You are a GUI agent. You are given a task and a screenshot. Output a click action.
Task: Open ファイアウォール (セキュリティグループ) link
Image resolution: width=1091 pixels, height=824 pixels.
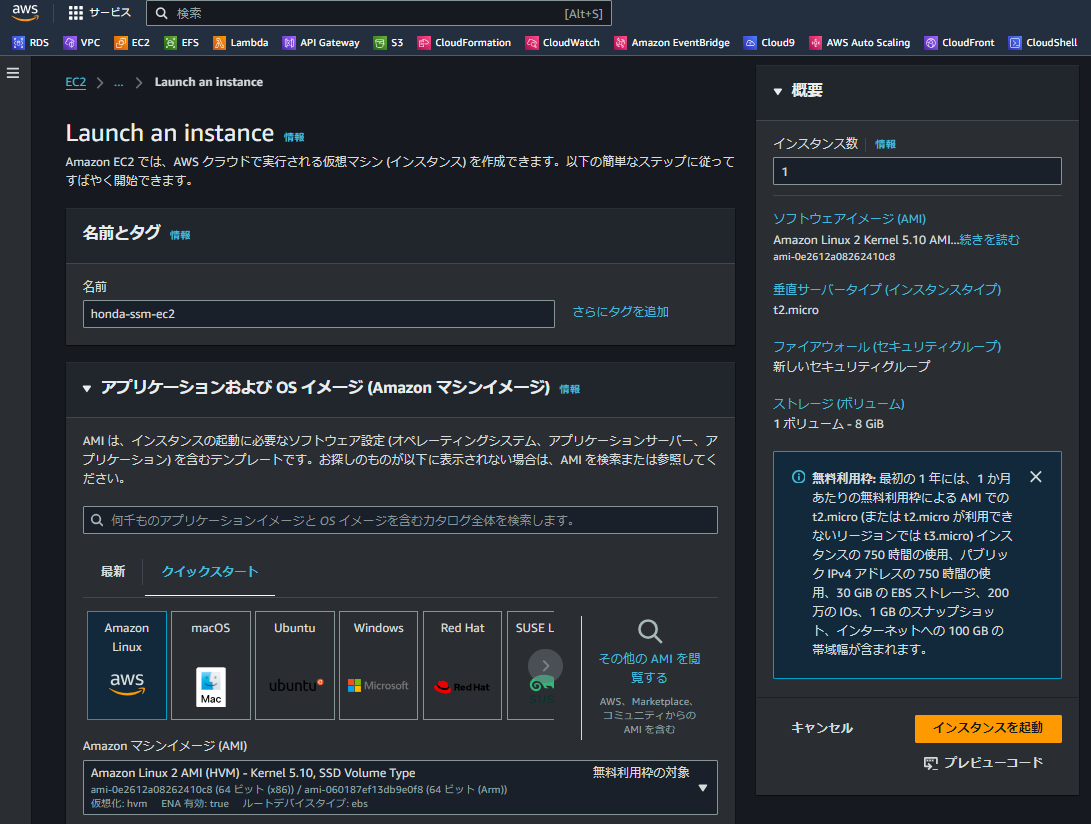pyautogui.click(x=887, y=347)
